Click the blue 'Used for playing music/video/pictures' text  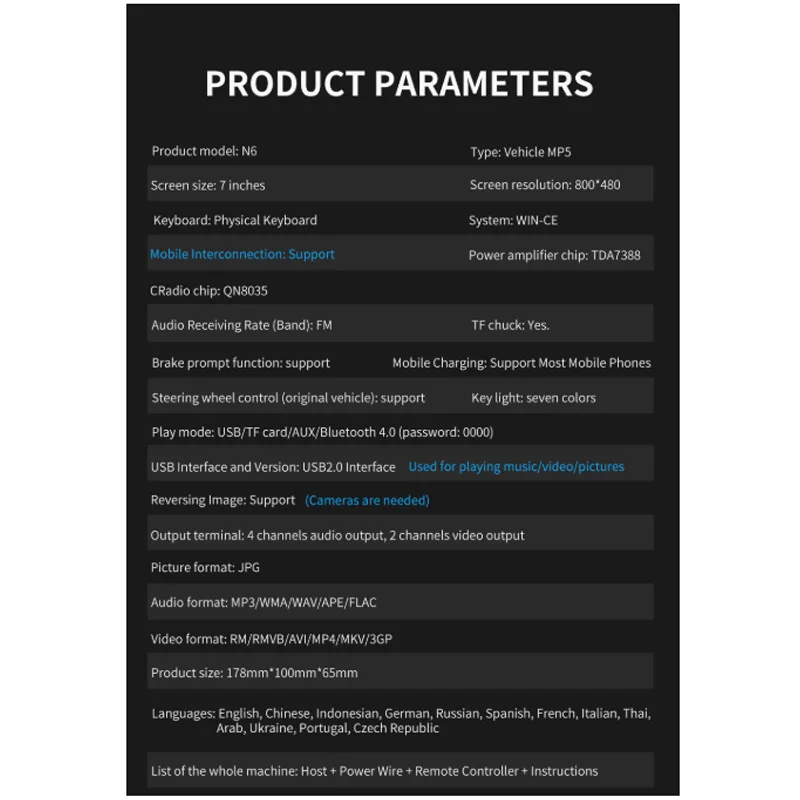click(516, 467)
